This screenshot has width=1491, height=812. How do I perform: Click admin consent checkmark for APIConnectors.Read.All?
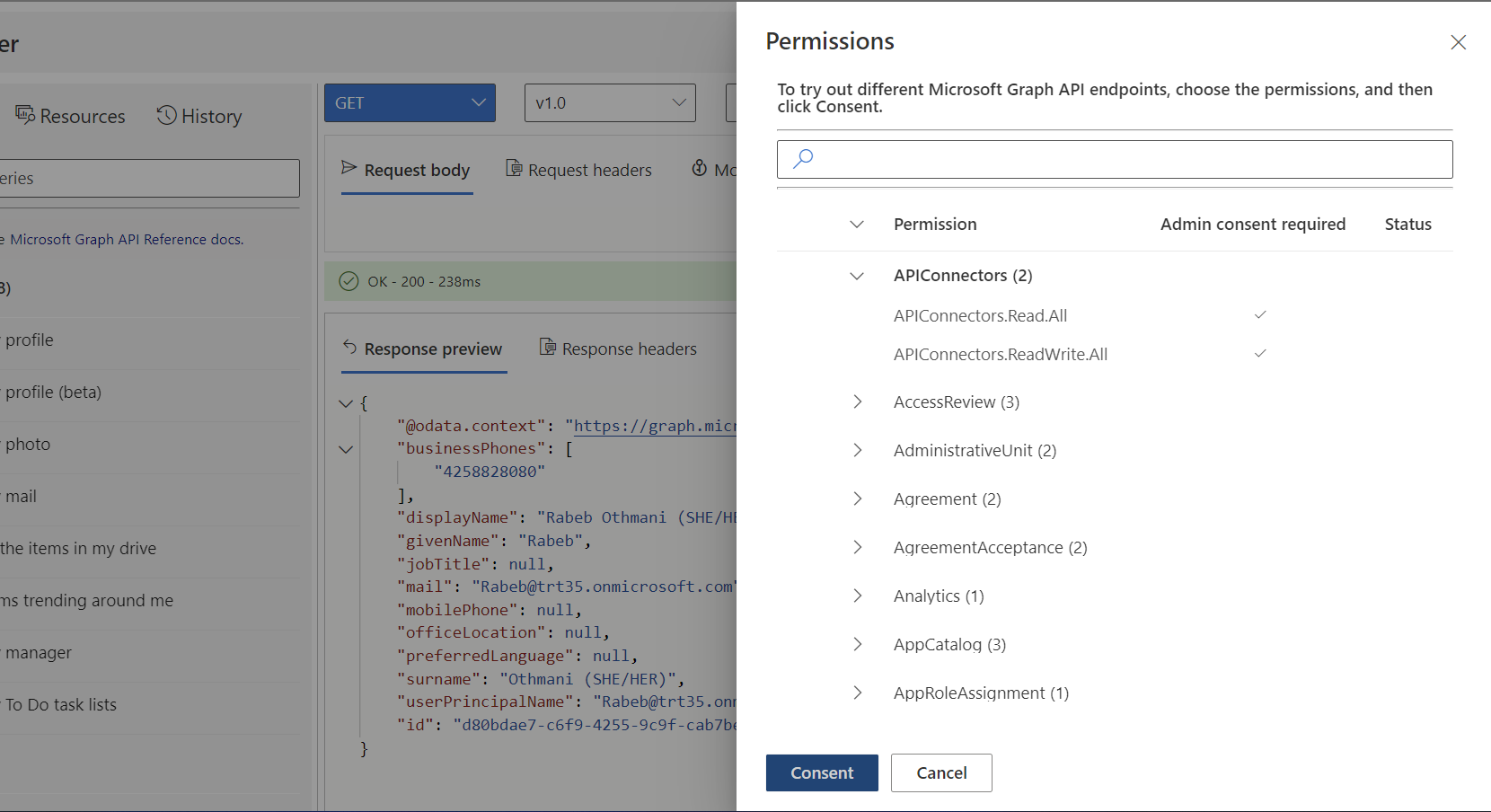pos(1260,315)
